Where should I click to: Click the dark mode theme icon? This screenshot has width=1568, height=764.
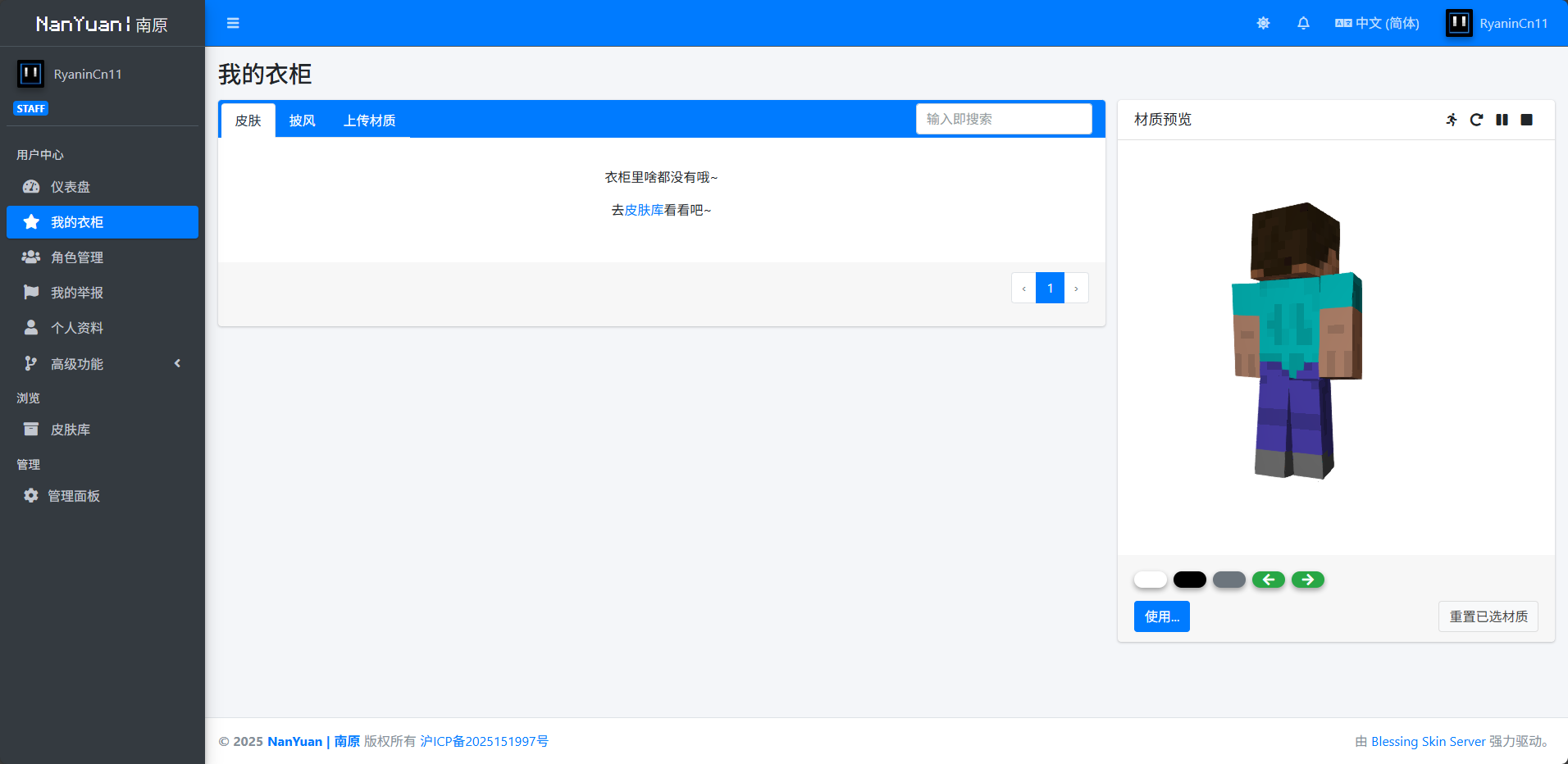(1263, 23)
